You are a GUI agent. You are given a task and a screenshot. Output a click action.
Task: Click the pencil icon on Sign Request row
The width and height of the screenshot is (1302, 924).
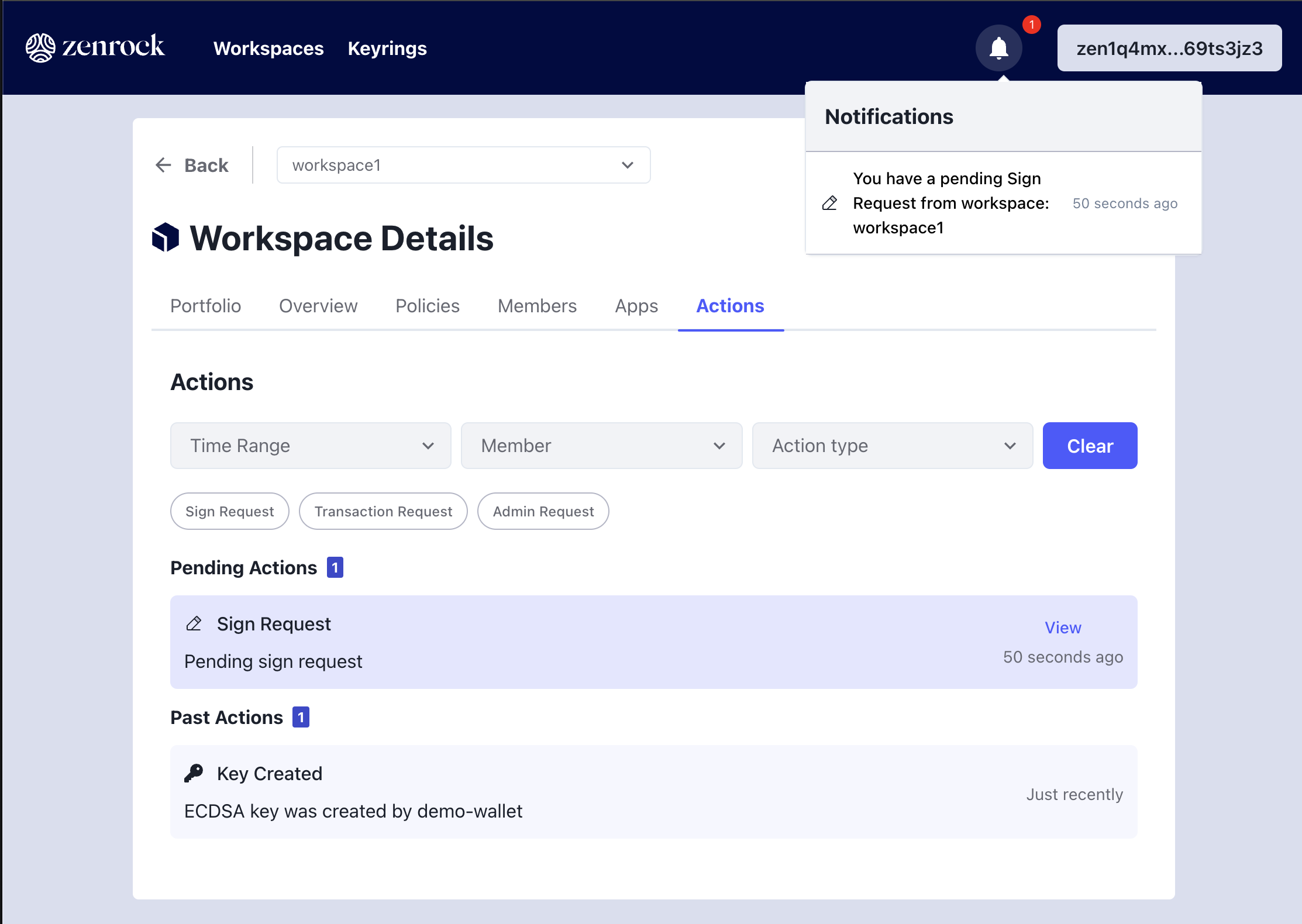pos(194,624)
